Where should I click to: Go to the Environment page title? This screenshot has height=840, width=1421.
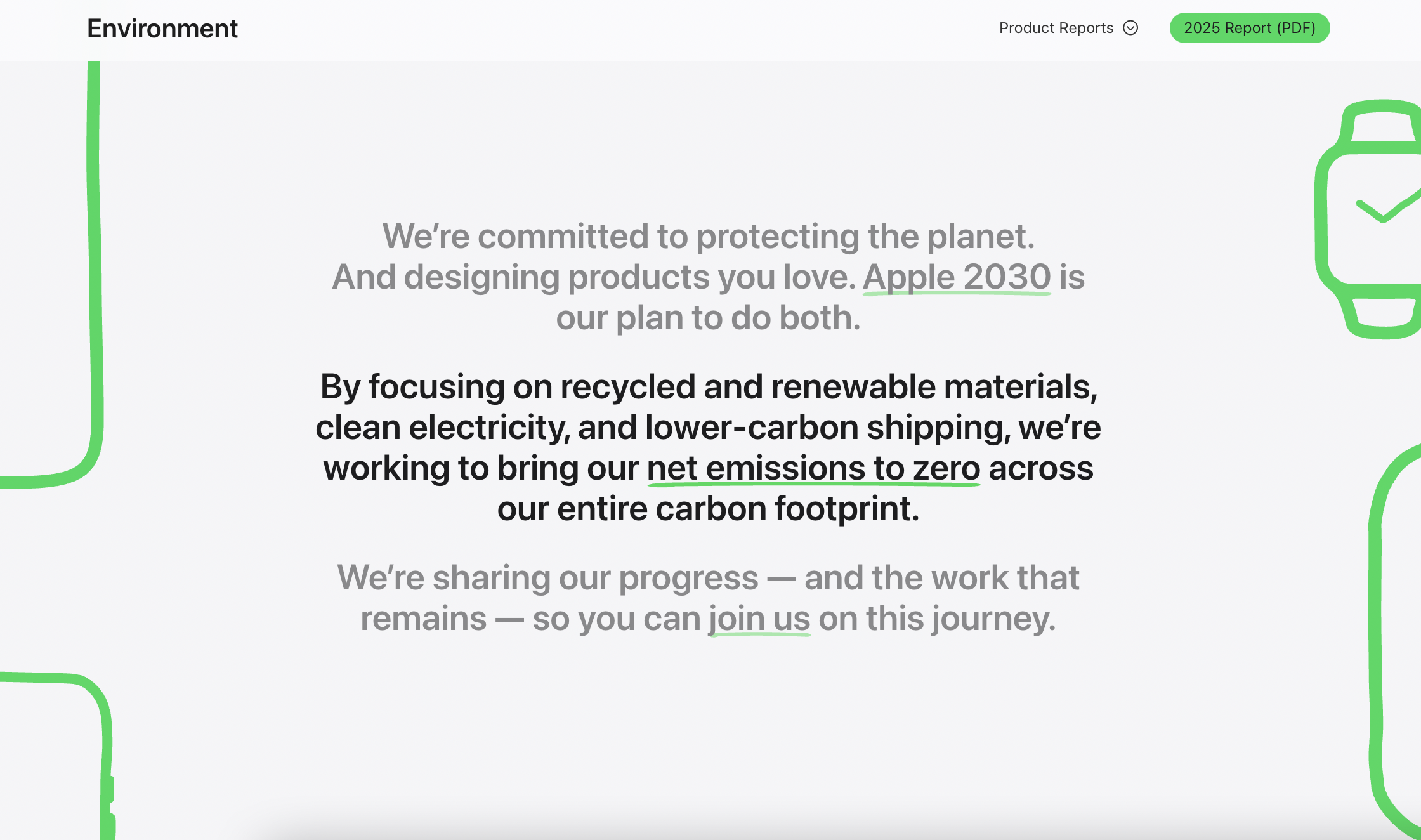(x=162, y=29)
